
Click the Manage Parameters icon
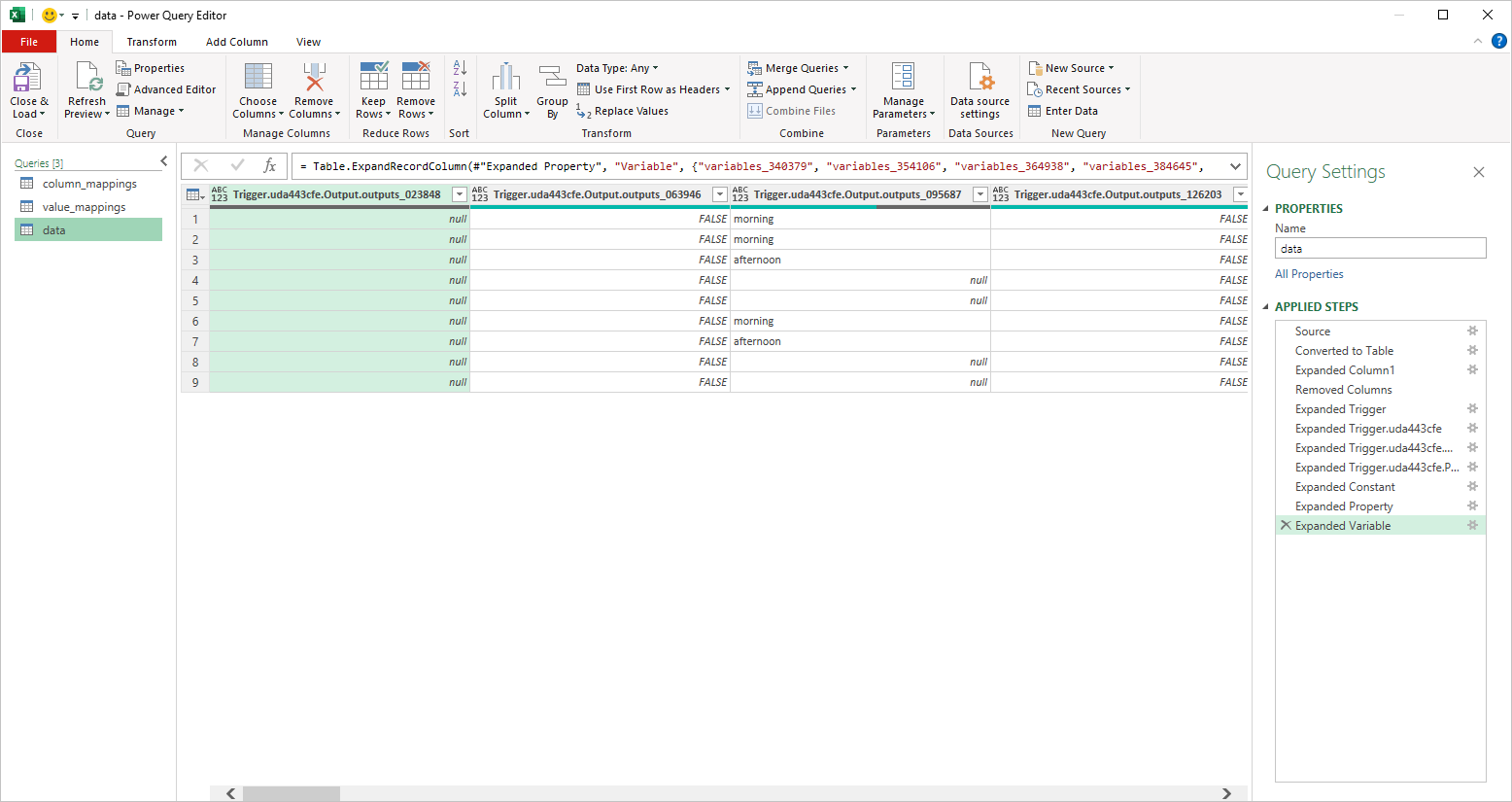903,78
